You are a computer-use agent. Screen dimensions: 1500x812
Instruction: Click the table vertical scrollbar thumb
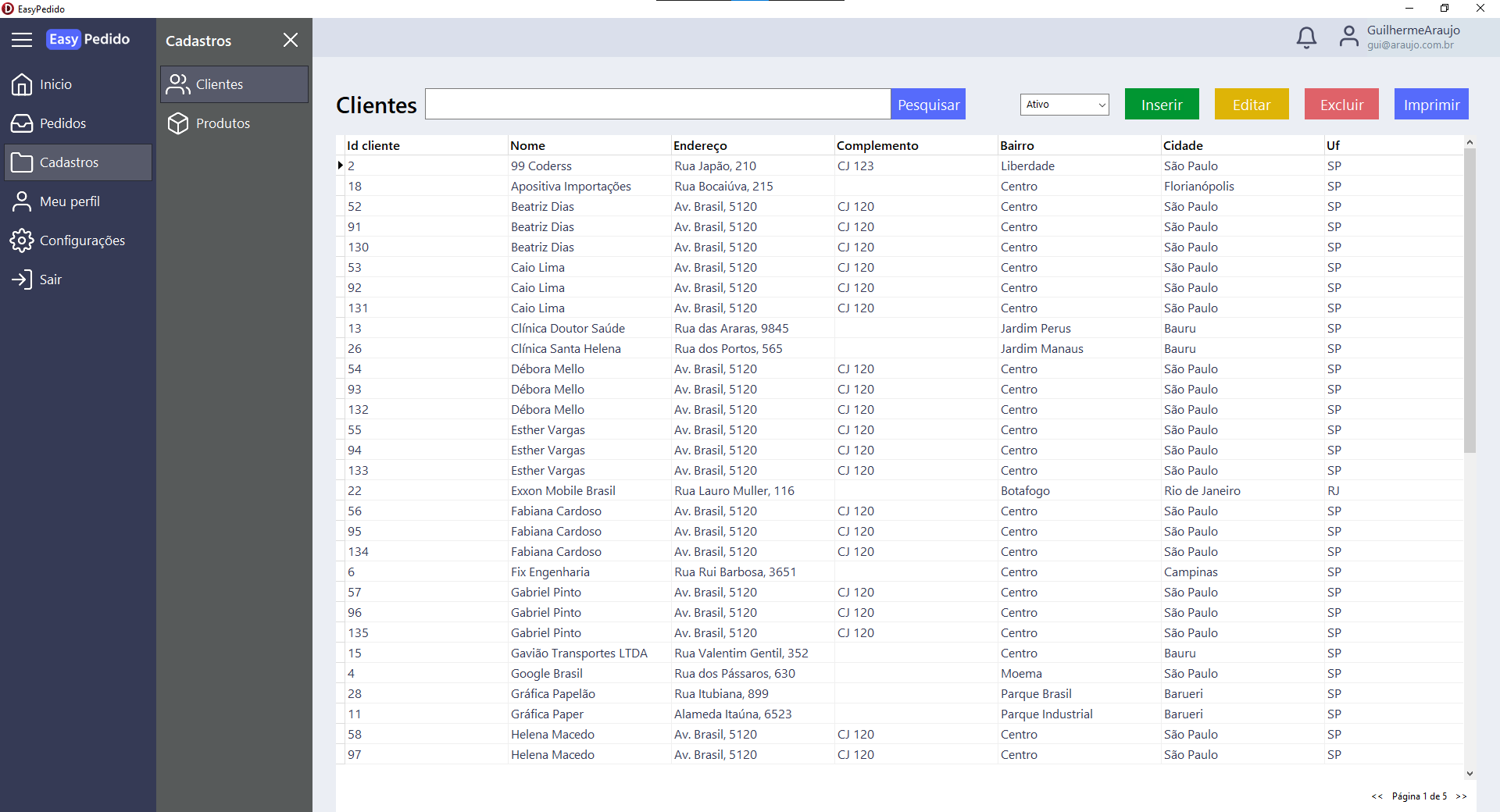[x=1470, y=301]
